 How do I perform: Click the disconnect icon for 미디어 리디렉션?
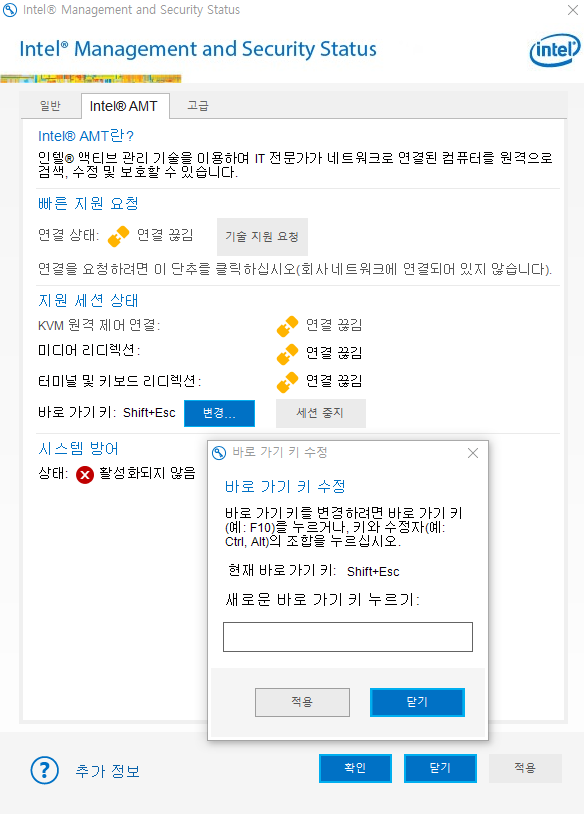287,352
